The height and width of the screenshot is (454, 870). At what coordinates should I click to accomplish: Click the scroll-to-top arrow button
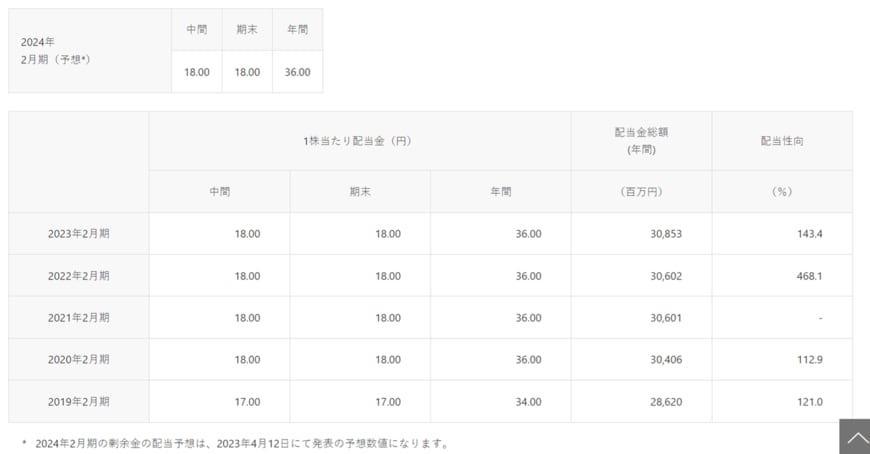tap(854, 437)
